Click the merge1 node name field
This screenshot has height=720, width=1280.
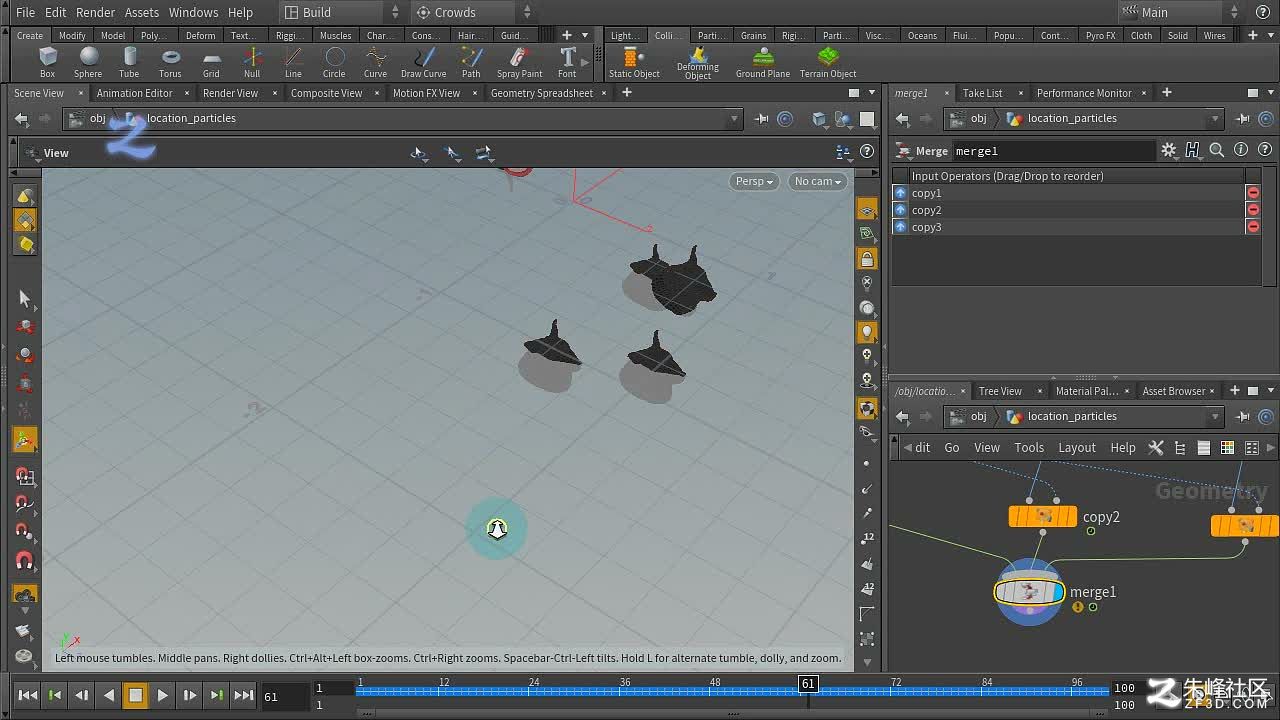pos(1052,151)
